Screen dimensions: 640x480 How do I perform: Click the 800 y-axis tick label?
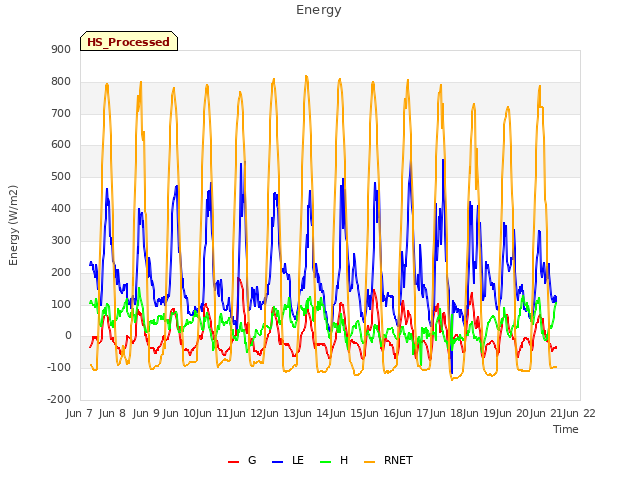tap(61, 82)
